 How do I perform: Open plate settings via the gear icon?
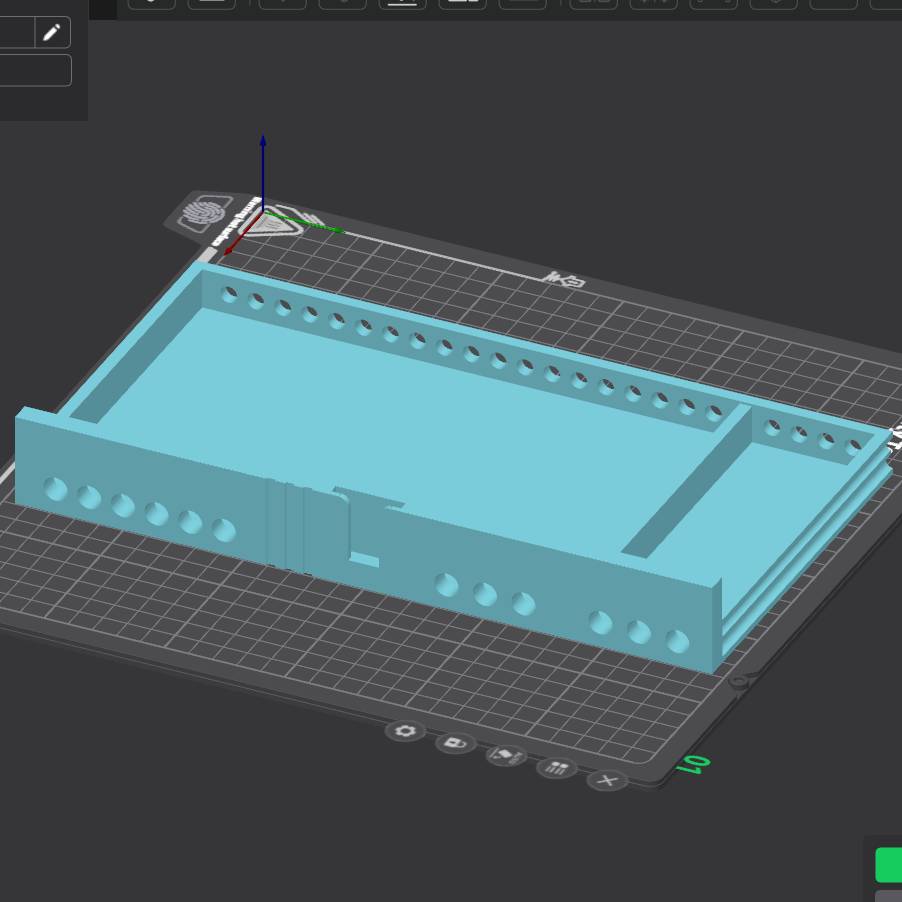(x=405, y=731)
